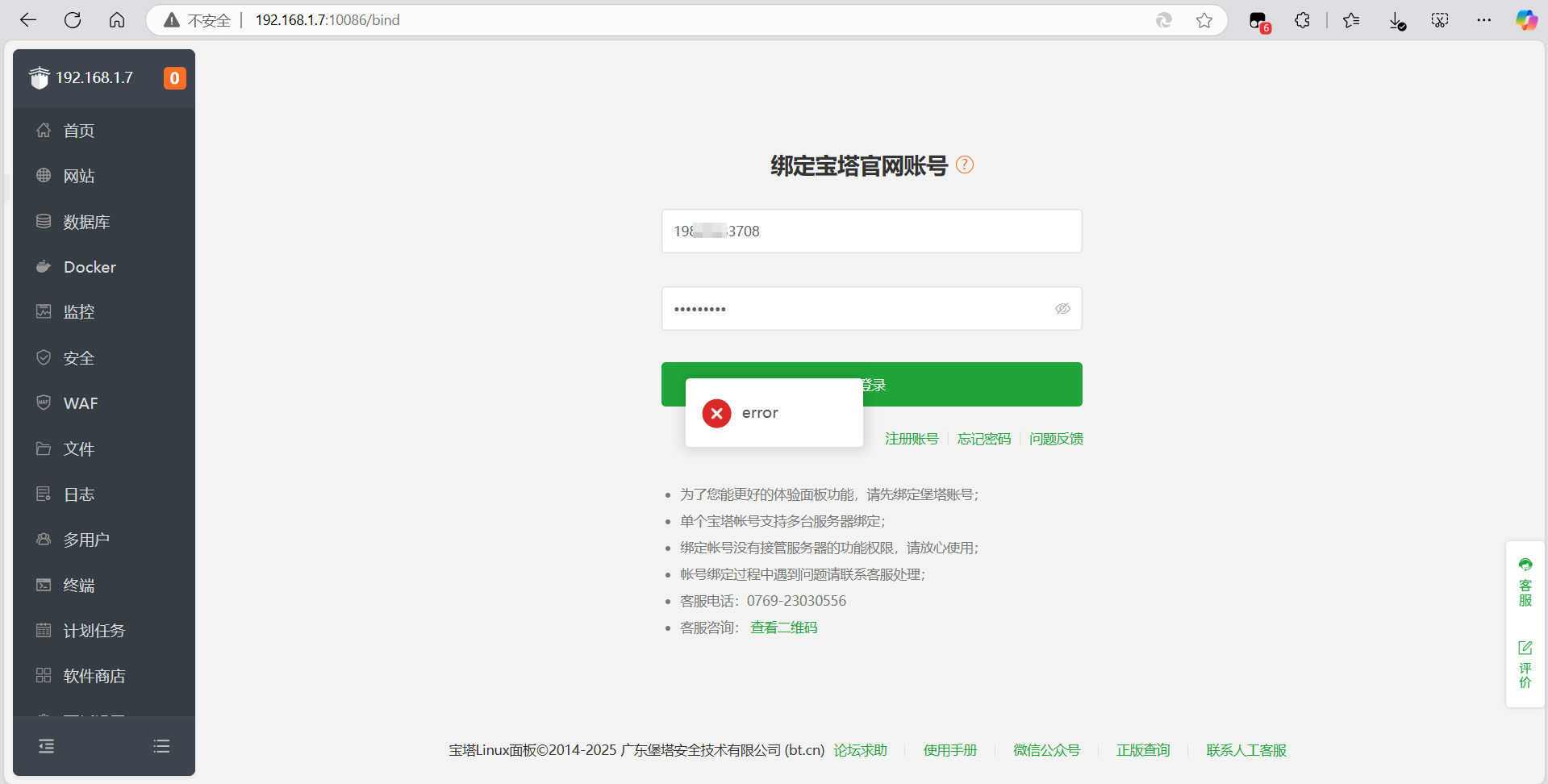Viewport: 1548px width, 784px height.
Task: Click the 192.168.1.7 panel title in the sidebar header
Action: (94, 78)
